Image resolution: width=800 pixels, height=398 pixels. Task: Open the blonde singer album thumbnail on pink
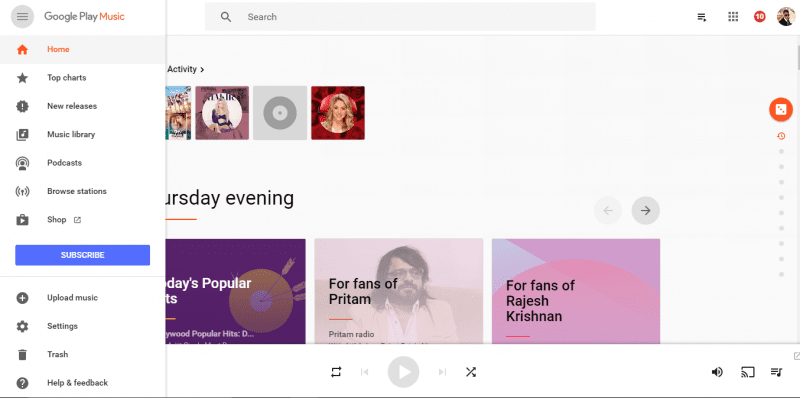[x=222, y=113]
